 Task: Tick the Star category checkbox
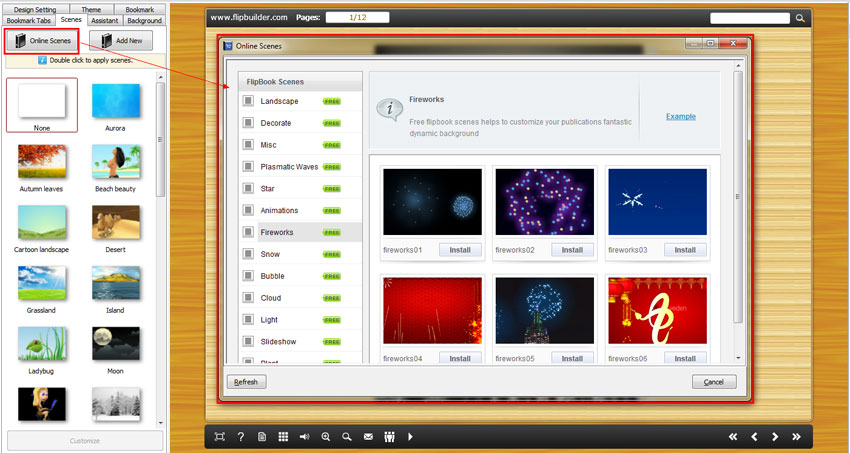tap(248, 188)
